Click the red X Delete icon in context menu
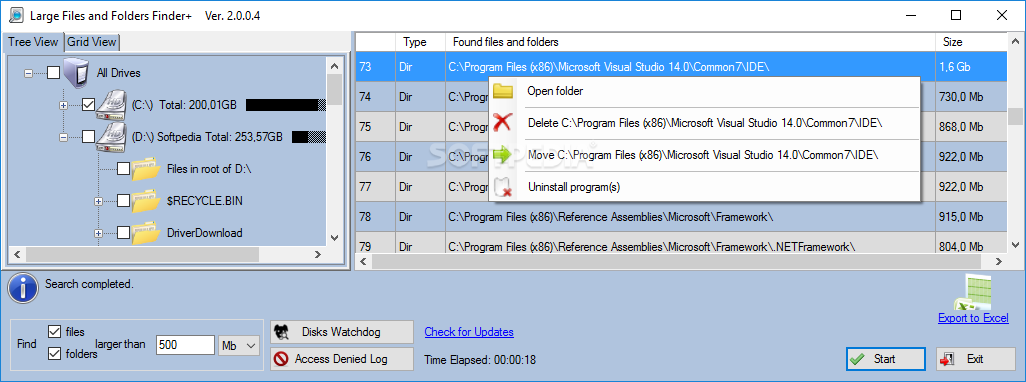1026x382 pixels. point(503,123)
